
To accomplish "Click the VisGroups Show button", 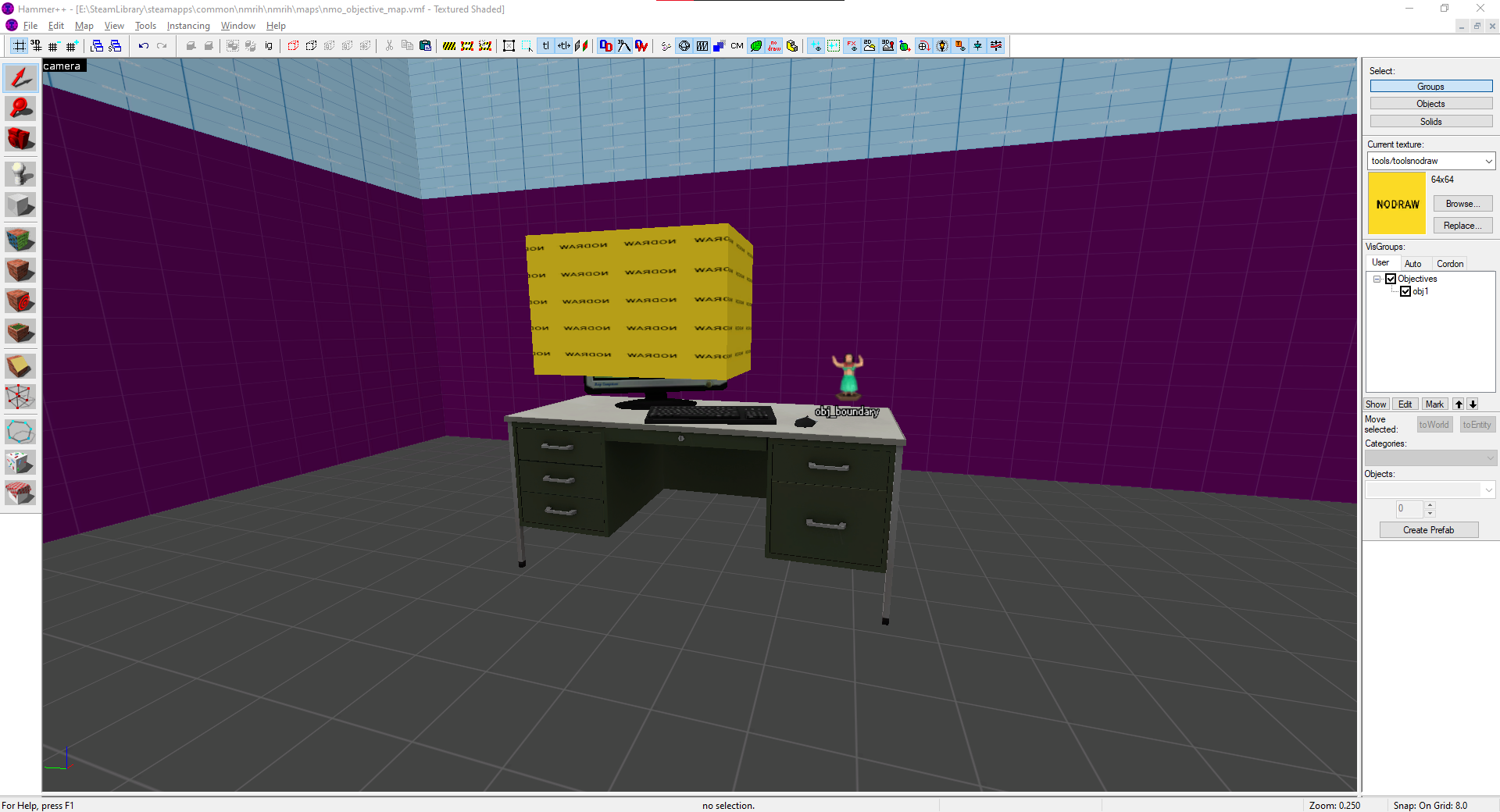I will pyautogui.click(x=1376, y=404).
